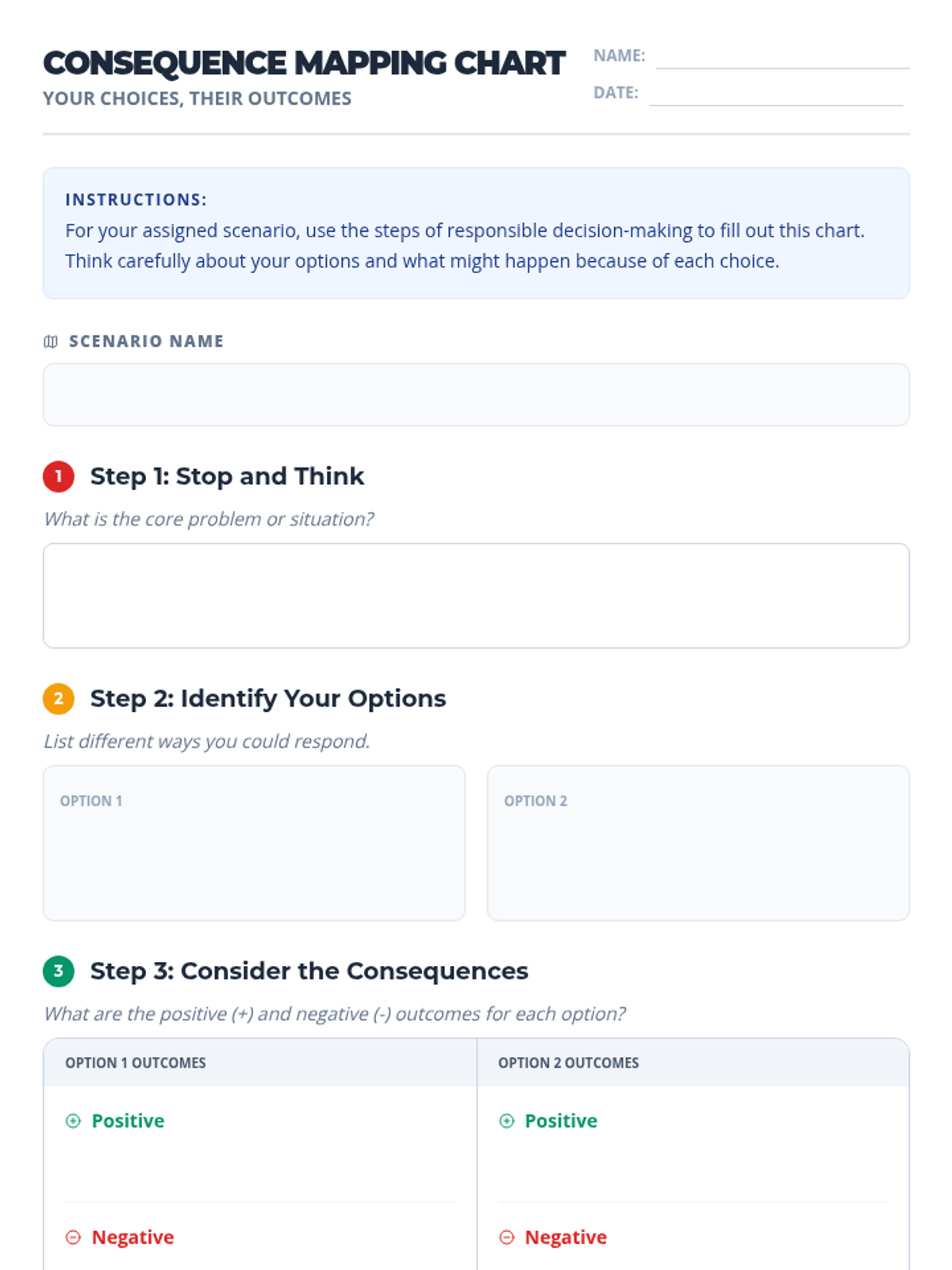Click the minus icon under Option 2 Outcomes

(x=506, y=1237)
